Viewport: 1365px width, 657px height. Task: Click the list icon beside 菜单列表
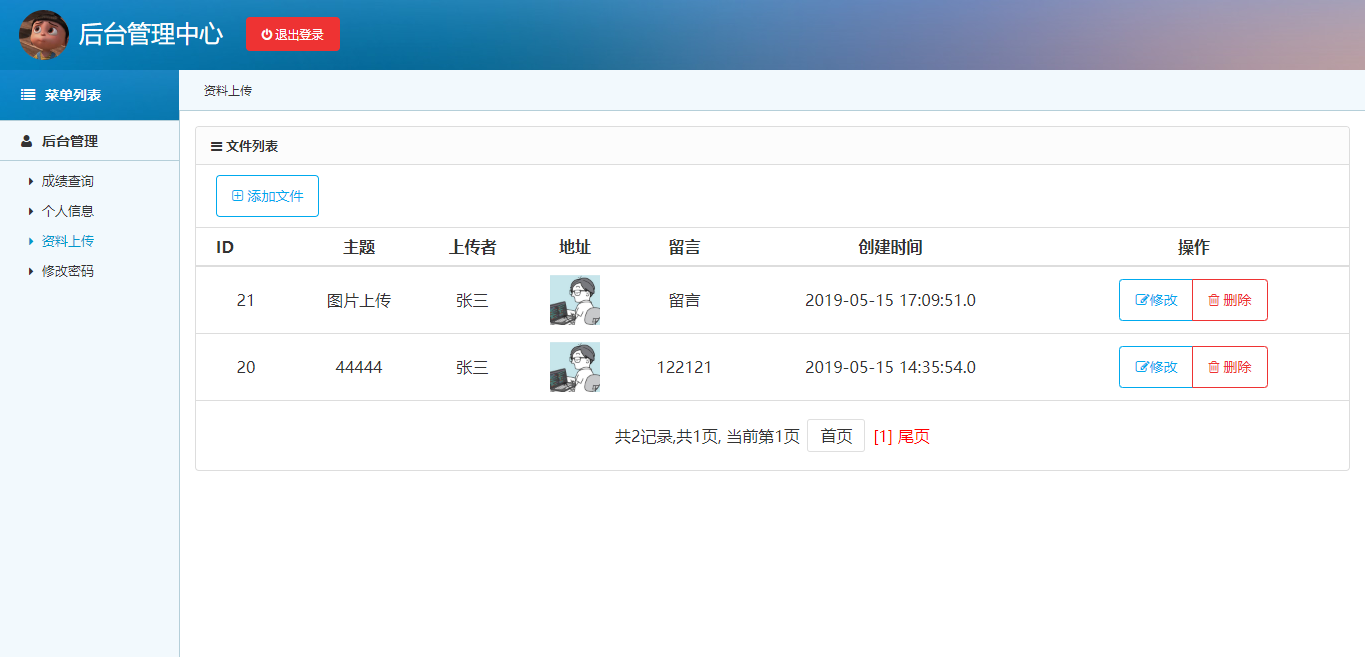(x=28, y=95)
